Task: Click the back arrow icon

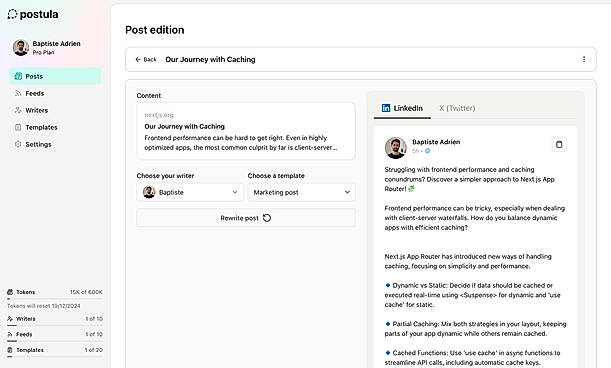Action: click(138, 59)
